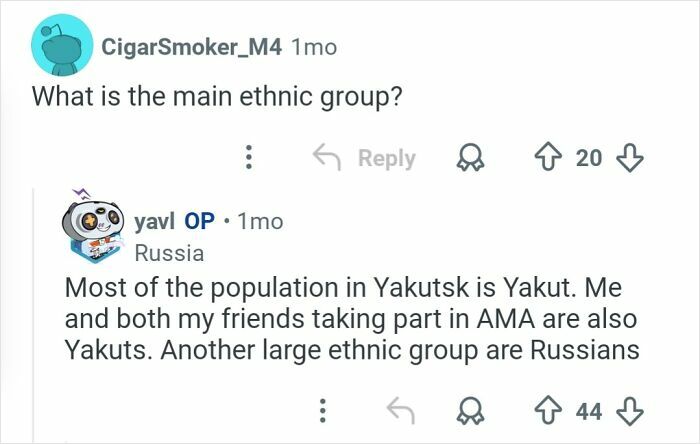Open CigarSmoker_M4's user profile link
700x444 pixels.
(191, 46)
